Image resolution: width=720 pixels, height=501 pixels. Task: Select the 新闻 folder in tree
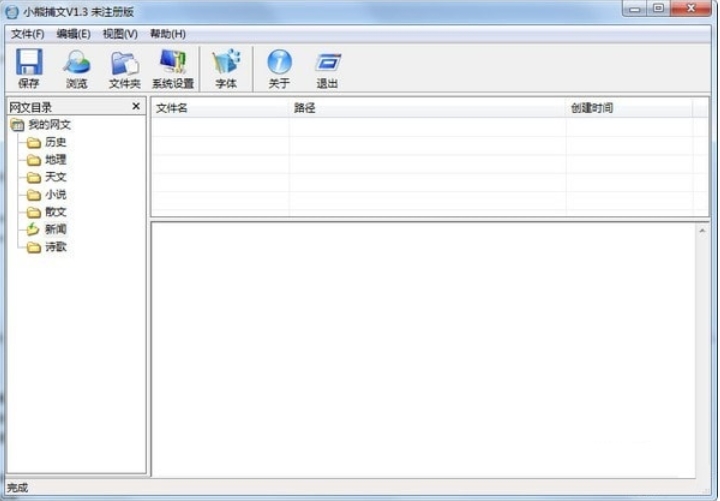point(56,229)
